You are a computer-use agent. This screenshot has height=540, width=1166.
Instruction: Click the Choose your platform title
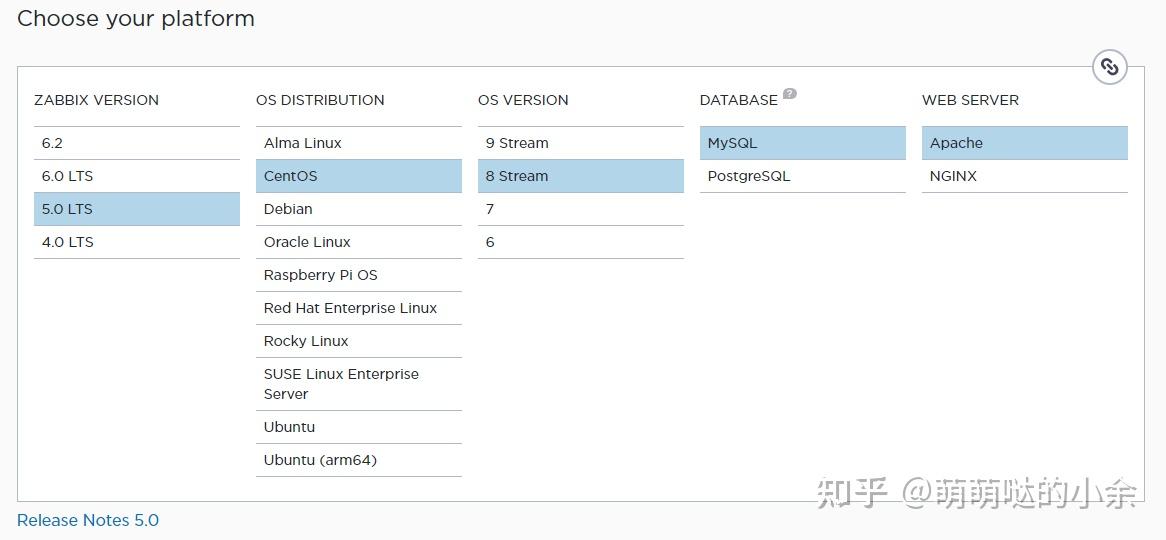click(x=136, y=19)
